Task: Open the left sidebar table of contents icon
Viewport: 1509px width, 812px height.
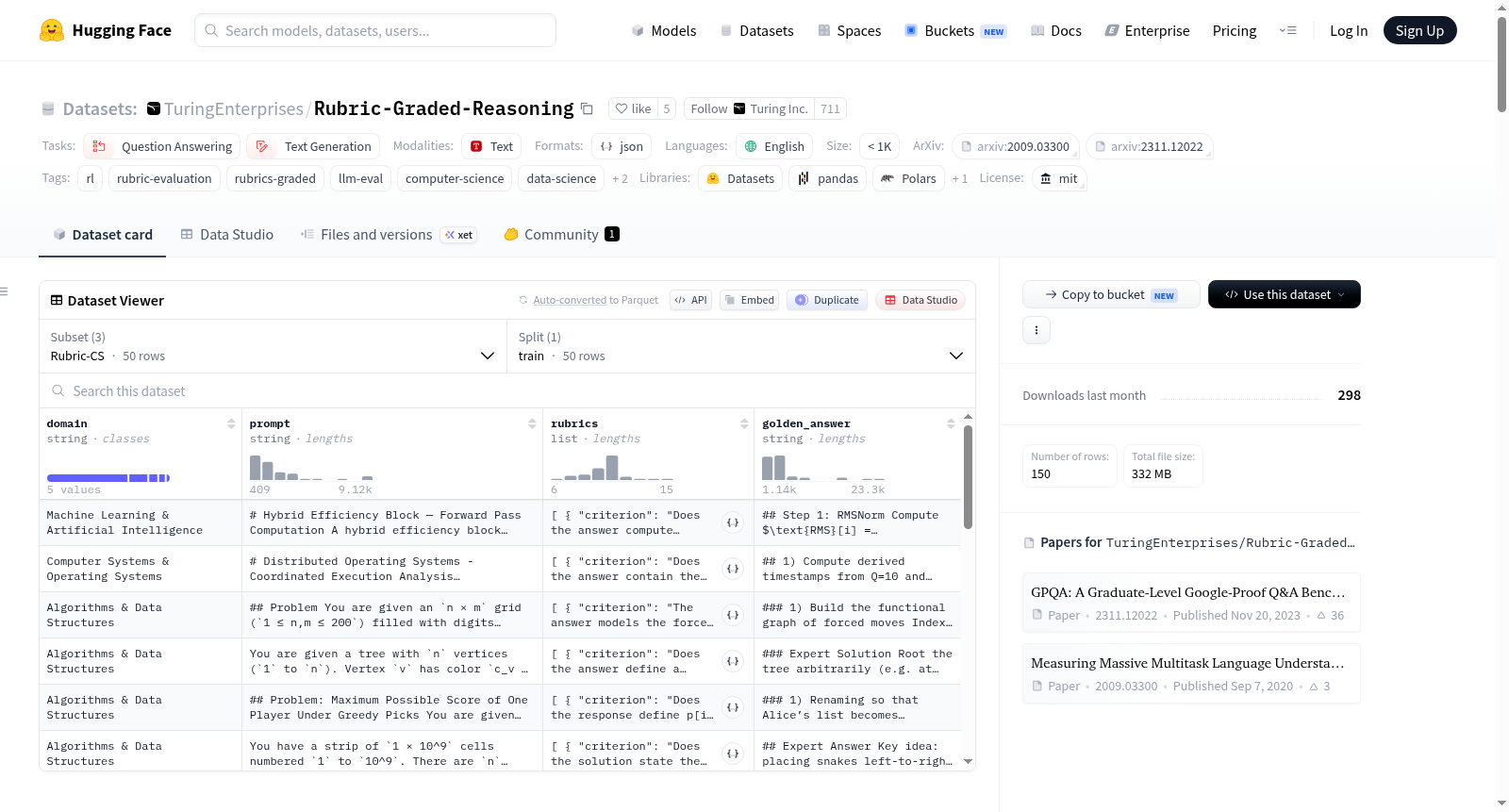Action: pos(5,291)
